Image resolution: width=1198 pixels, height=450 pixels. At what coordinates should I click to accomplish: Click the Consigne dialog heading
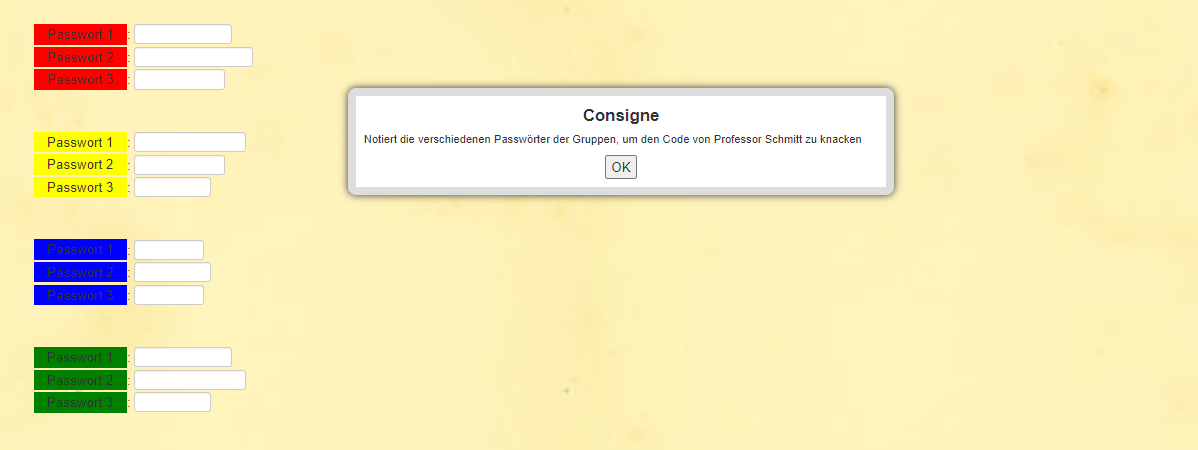point(620,115)
